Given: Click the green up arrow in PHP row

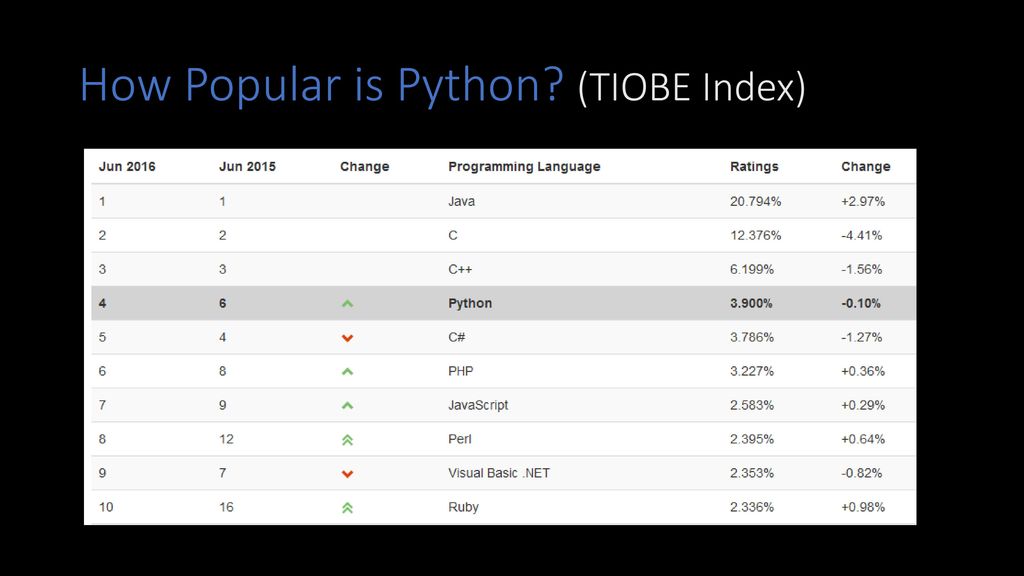Looking at the screenshot, I should pyautogui.click(x=347, y=372).
